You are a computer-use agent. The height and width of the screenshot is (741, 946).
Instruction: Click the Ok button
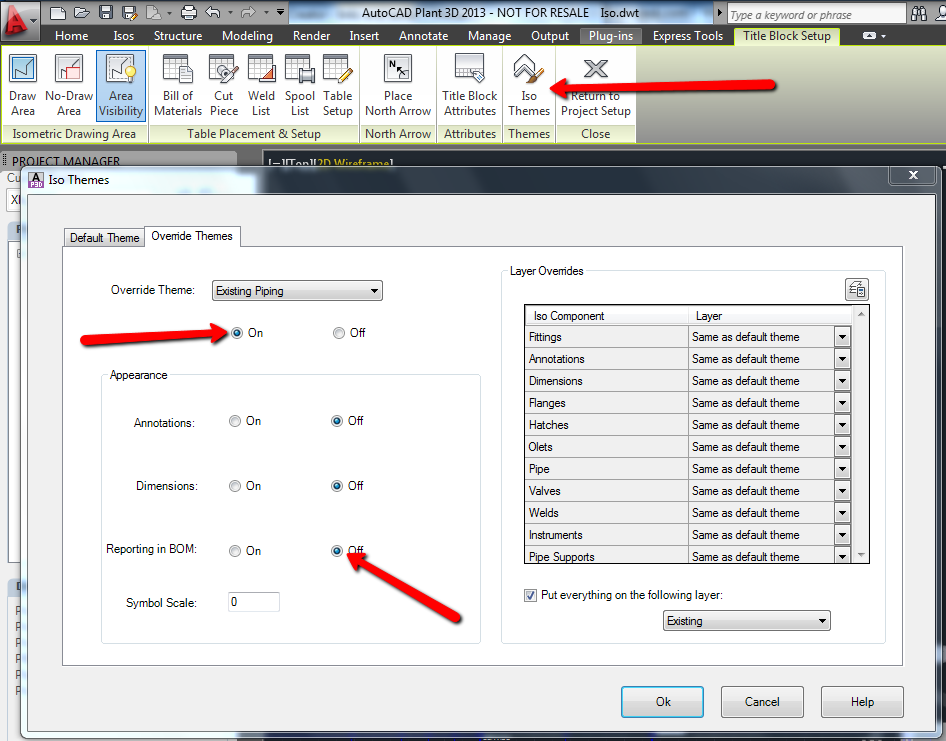662,701
